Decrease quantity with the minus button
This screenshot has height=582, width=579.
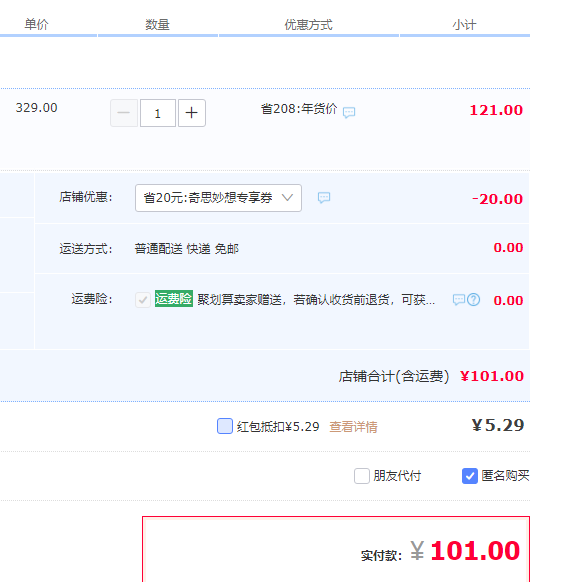pos(124,113)
